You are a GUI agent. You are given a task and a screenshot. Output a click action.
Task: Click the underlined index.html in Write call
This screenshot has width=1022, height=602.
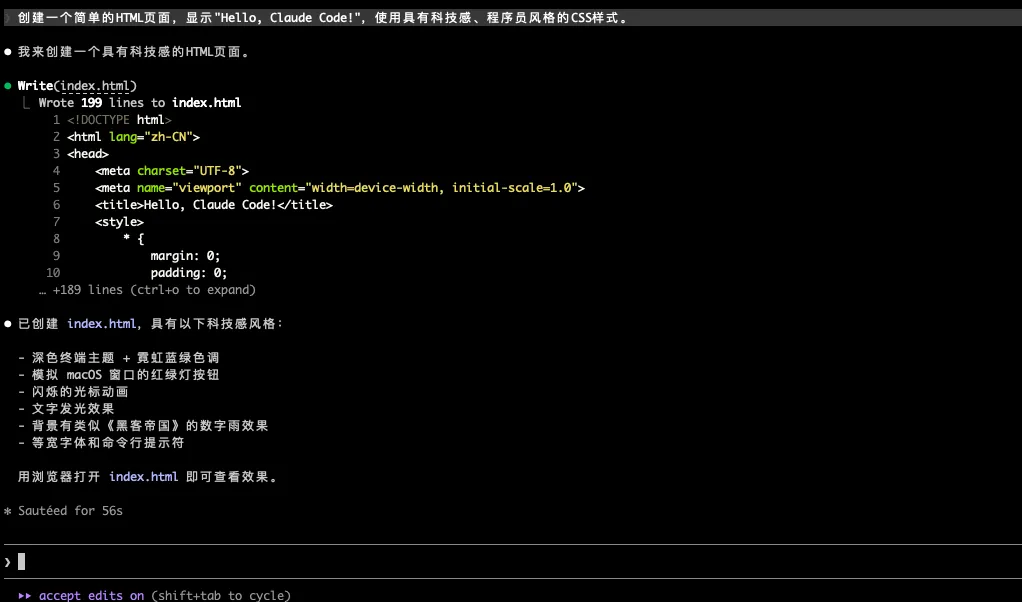point(95,86)
